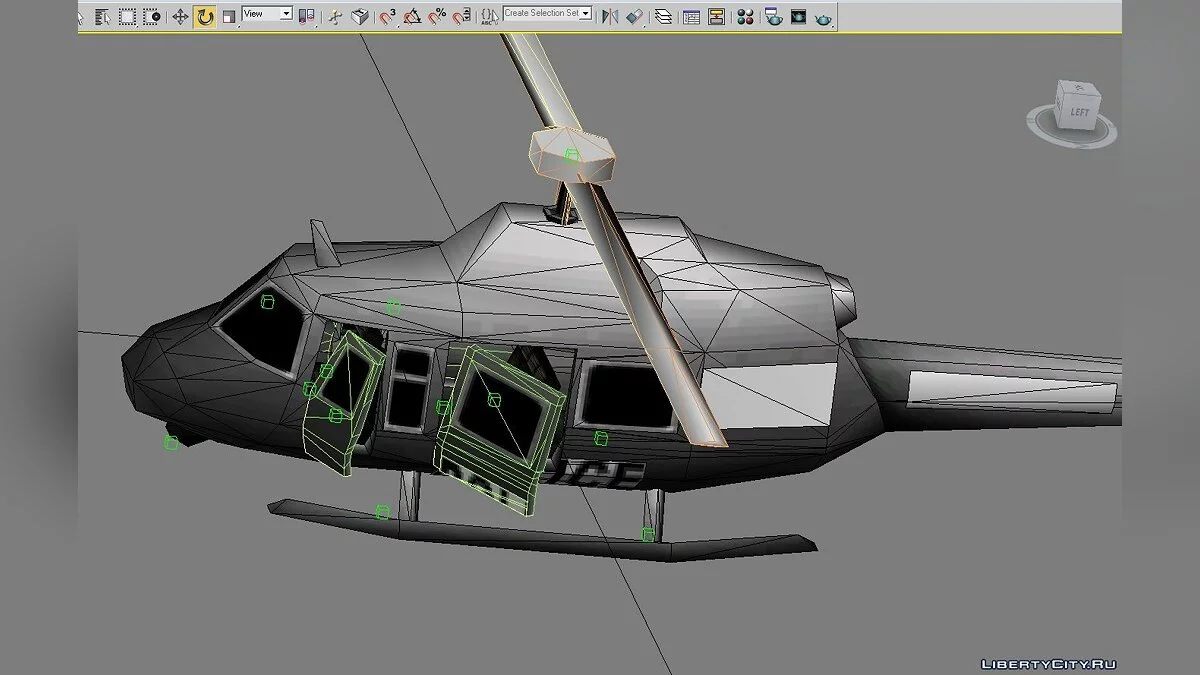
Task: Show the Rendered Frame Window
Action: [798, 16]
